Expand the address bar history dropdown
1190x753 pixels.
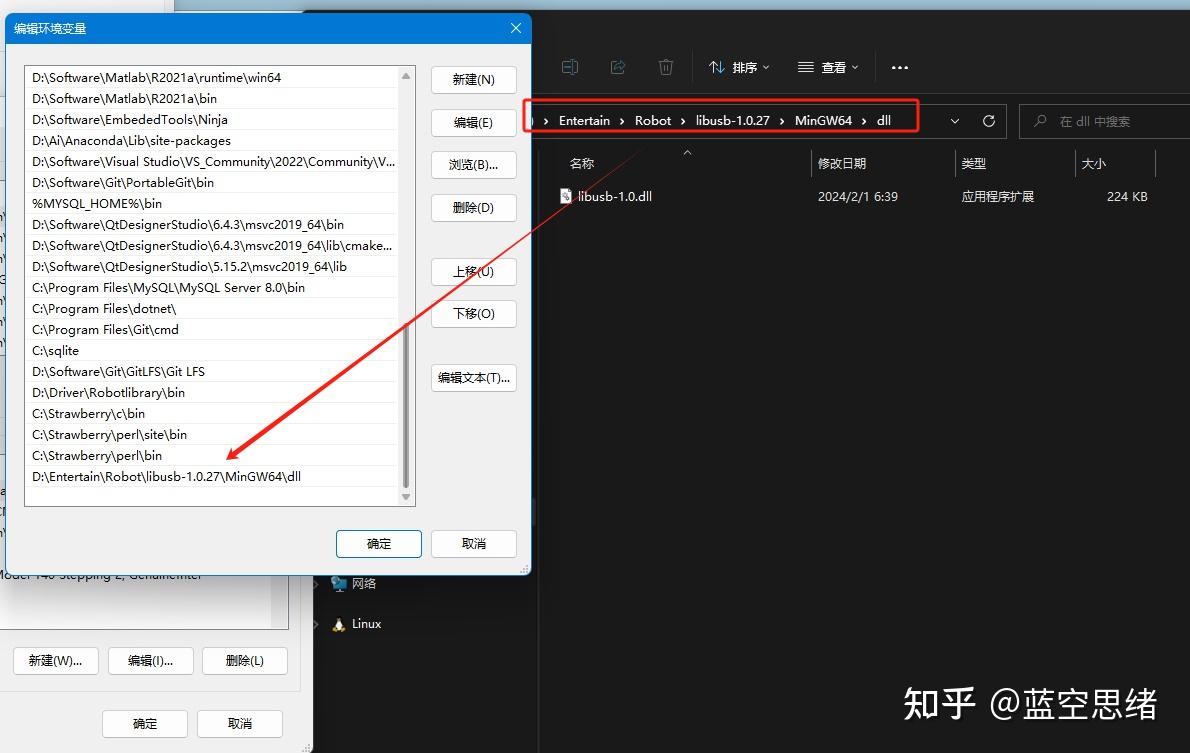(955, 121)
